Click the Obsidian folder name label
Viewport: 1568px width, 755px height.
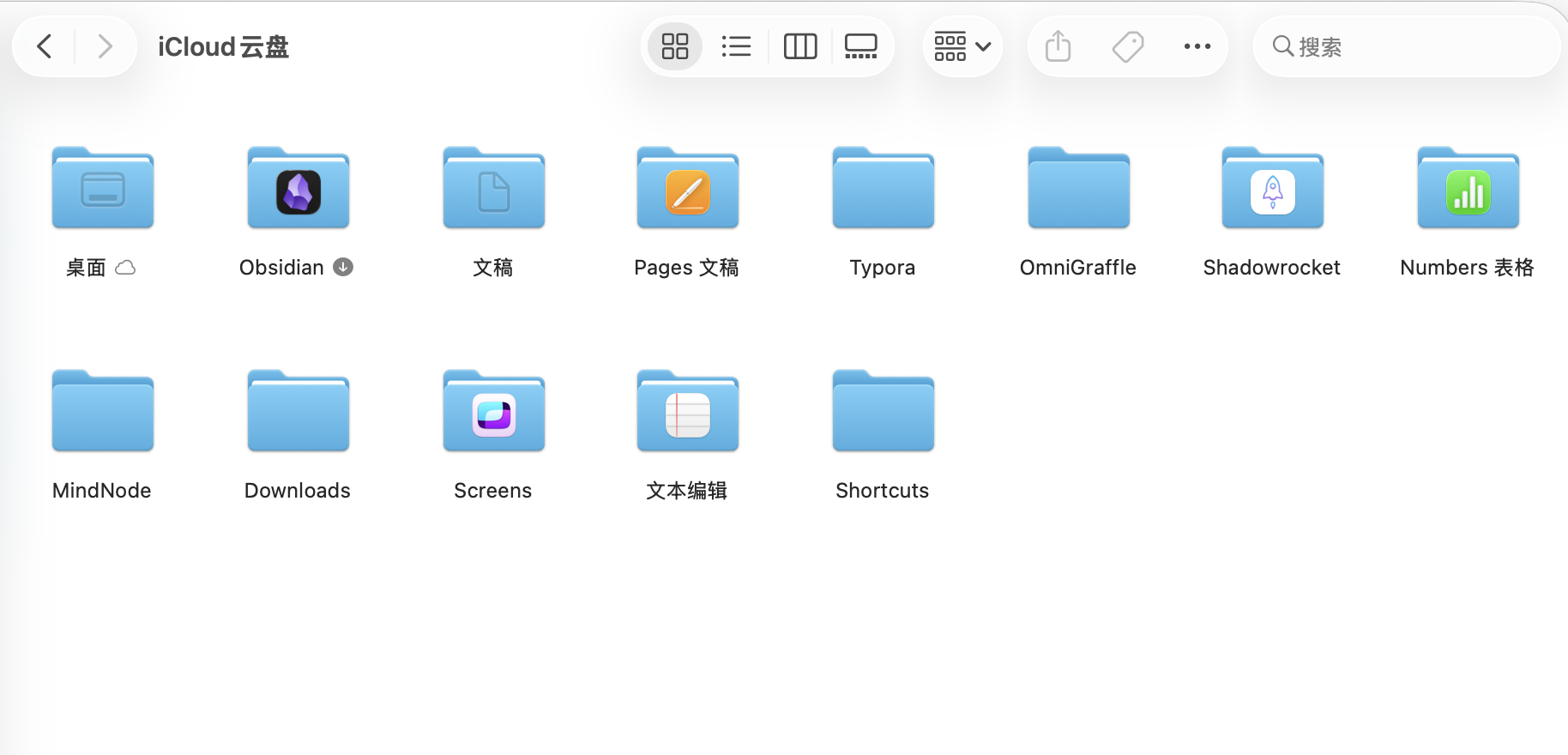[281, 268]
